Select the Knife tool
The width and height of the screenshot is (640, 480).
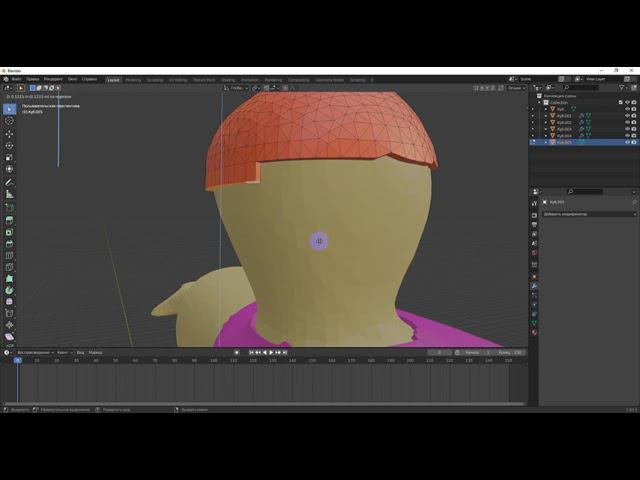tap(9, 267)
